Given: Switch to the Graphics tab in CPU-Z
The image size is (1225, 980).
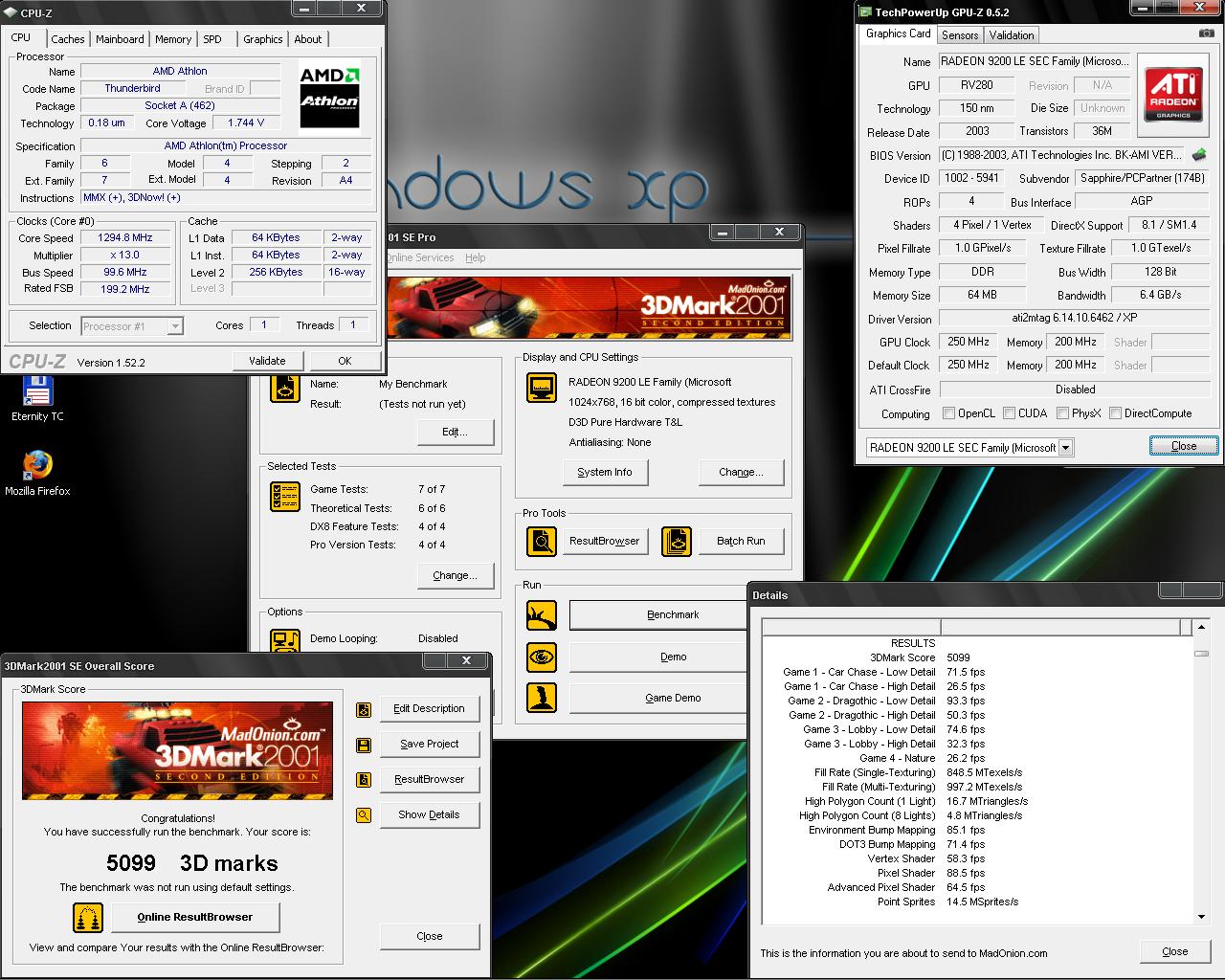Looking at the screenshot, I should (262, 39).
